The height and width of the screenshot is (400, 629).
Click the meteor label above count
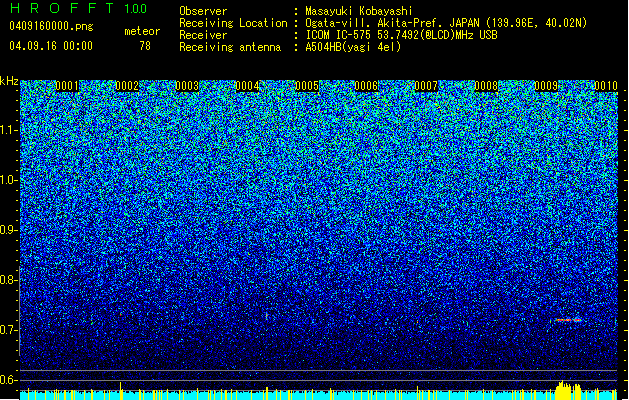point(142,31)
